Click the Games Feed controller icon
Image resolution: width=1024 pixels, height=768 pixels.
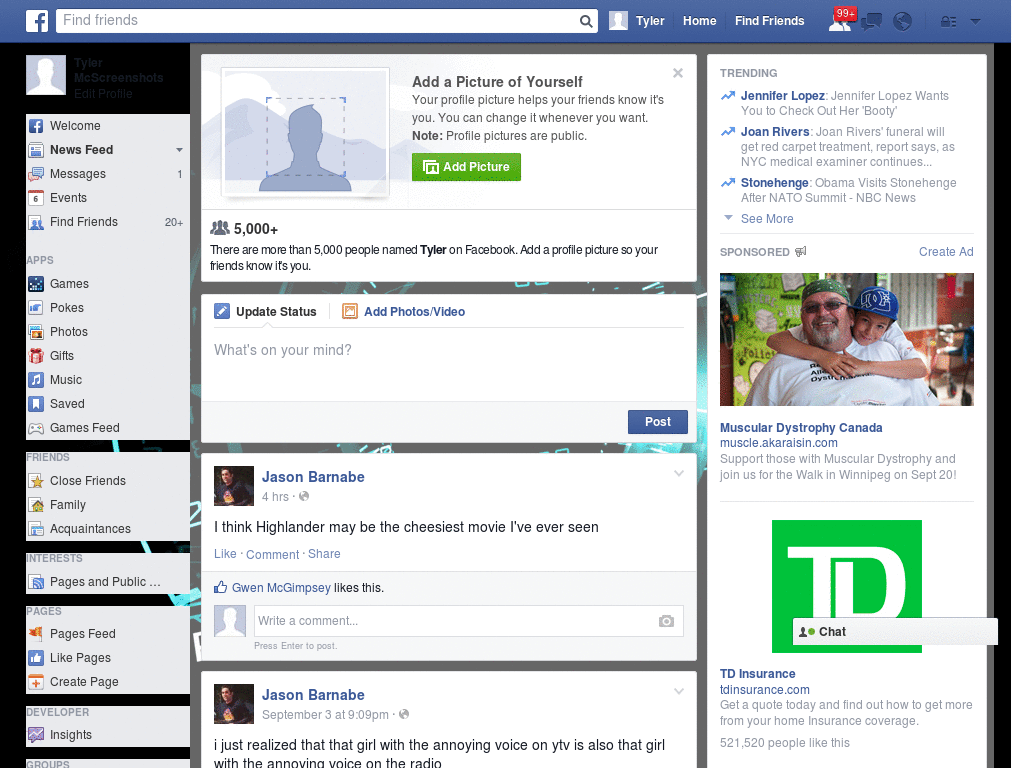click(36, 428)
